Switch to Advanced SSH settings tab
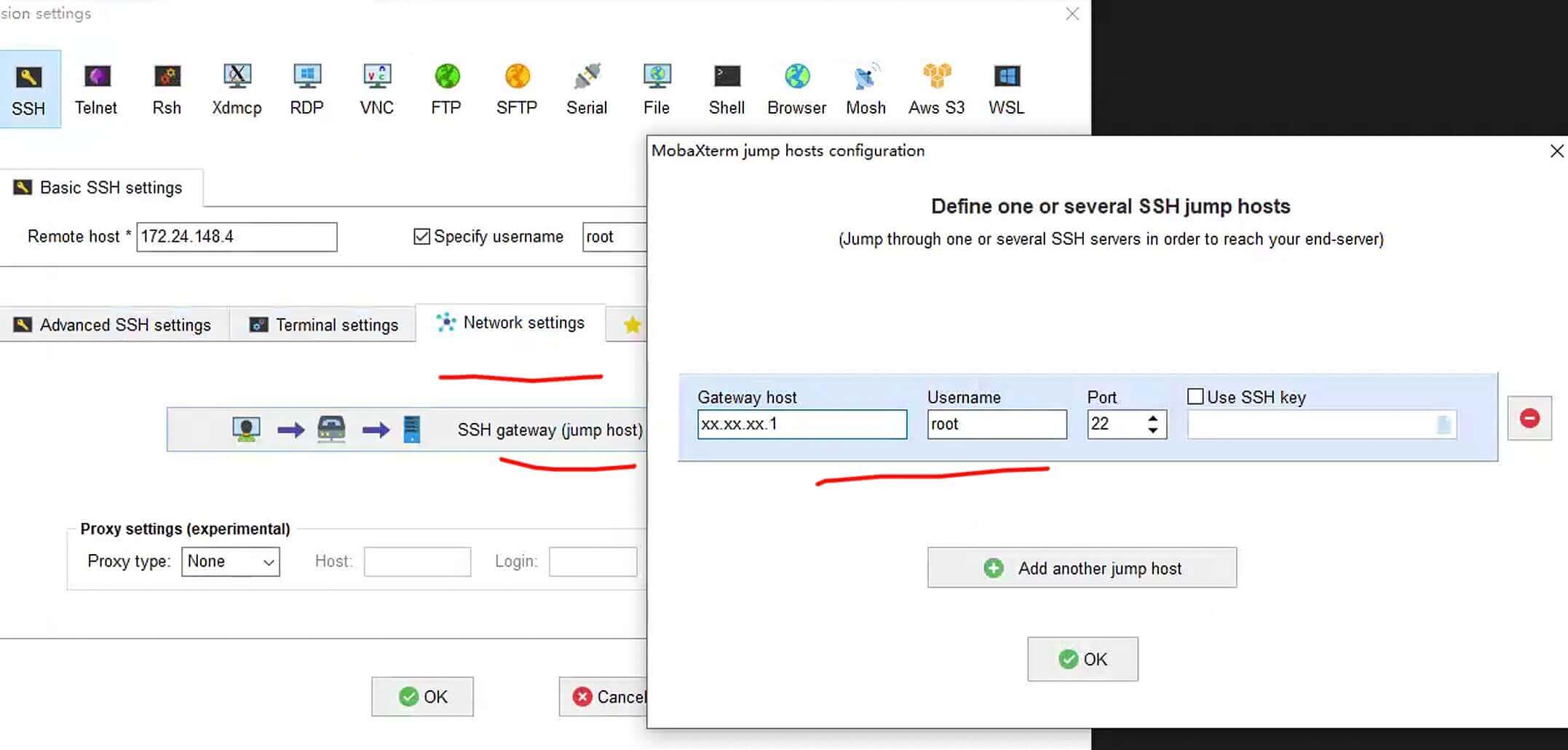The height and width of the screenshot is (750, 1568). point(114,325)
